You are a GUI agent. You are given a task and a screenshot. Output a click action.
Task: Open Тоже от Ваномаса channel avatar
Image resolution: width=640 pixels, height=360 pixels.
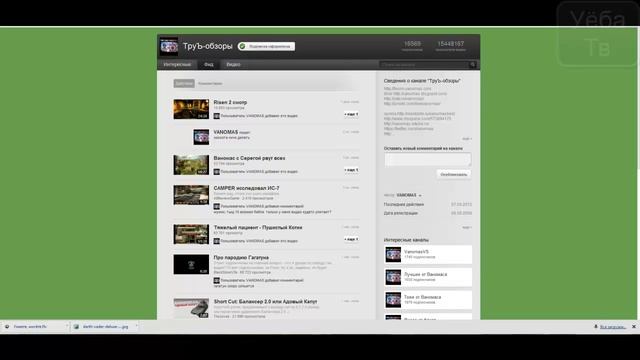click(x=393, y=300)
